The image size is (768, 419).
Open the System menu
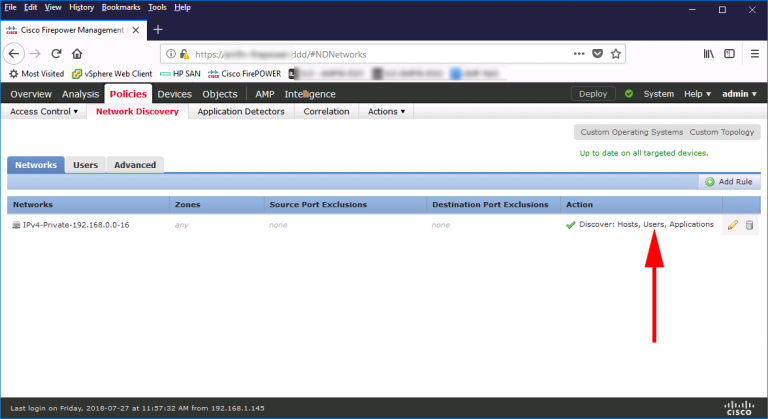click(x=659, y=94)
